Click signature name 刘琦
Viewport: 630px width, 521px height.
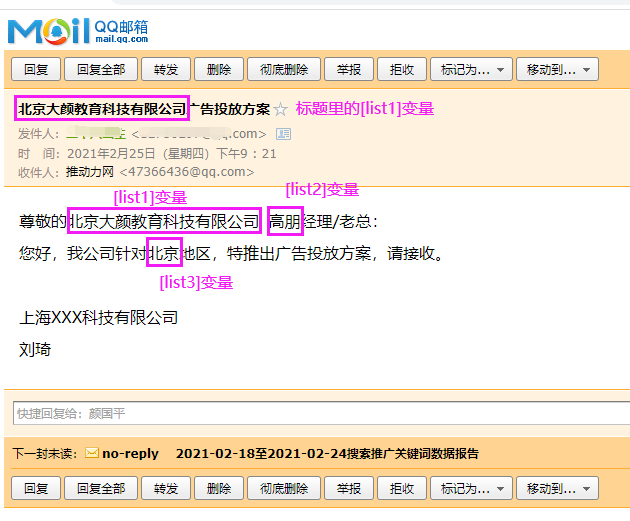(35, 349)
